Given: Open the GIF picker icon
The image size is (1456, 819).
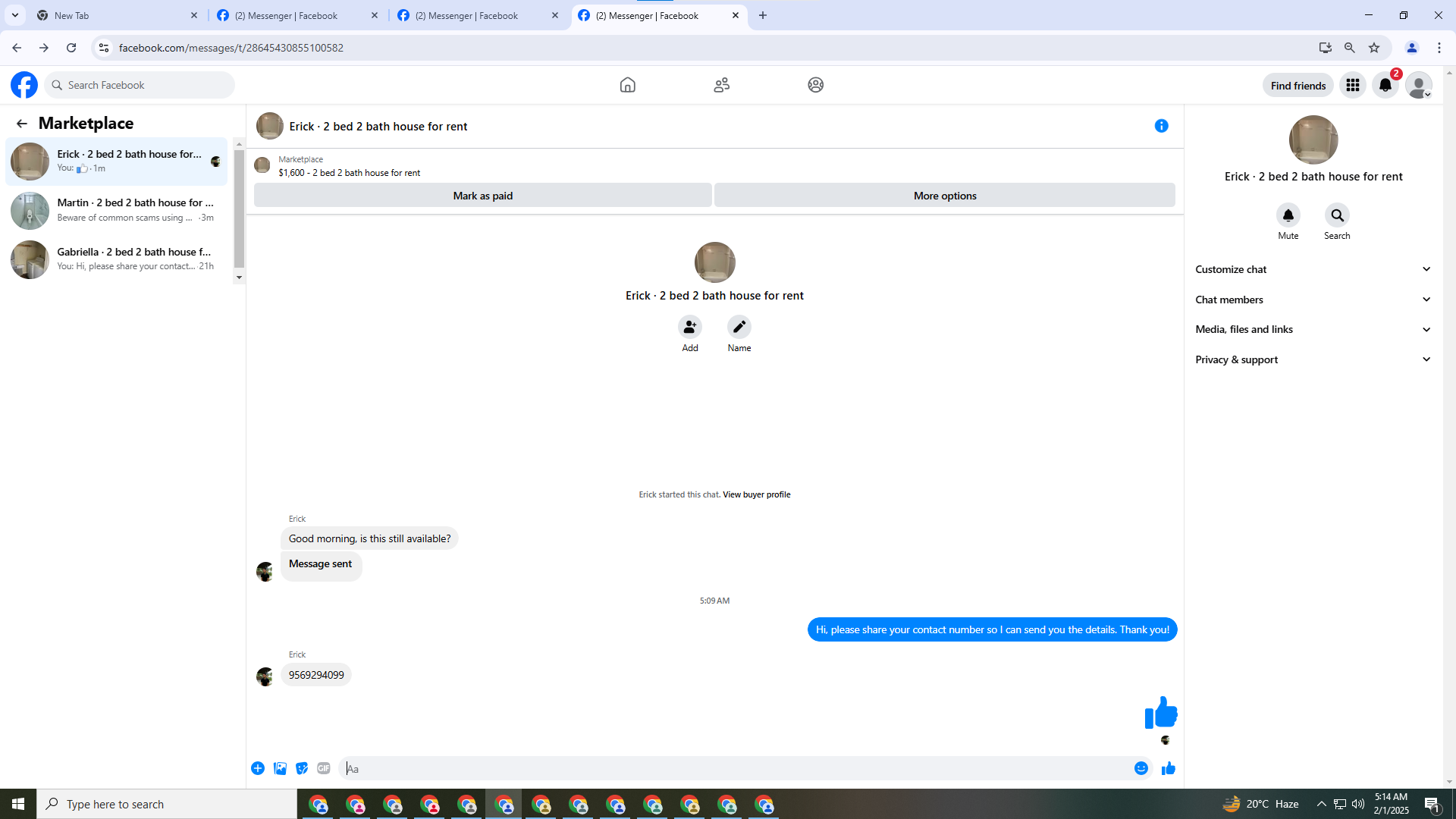Looking at the screenshot, I should [x=324, y=768].
